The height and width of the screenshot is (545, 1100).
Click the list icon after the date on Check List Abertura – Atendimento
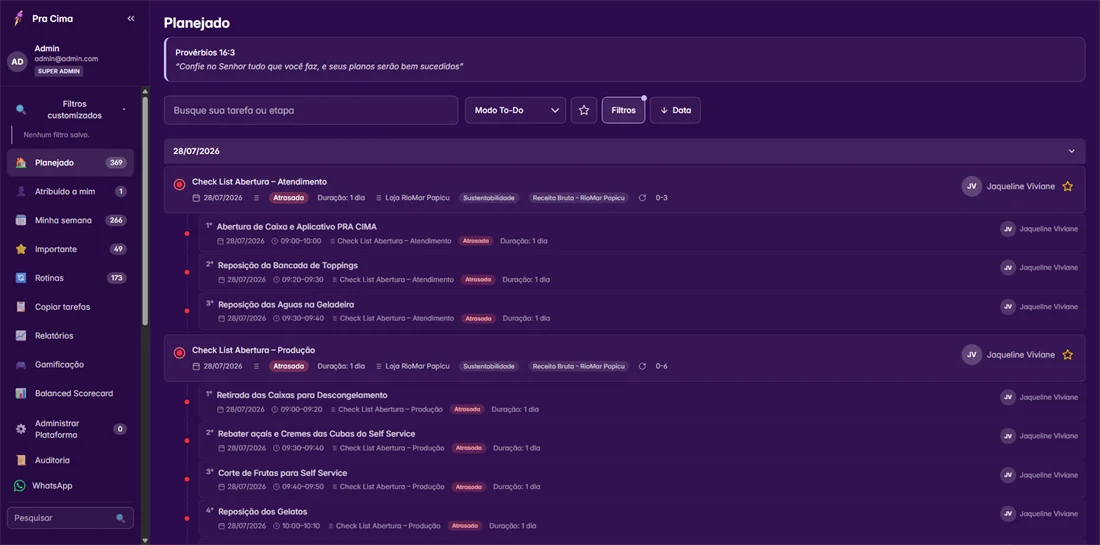[256, 198]
